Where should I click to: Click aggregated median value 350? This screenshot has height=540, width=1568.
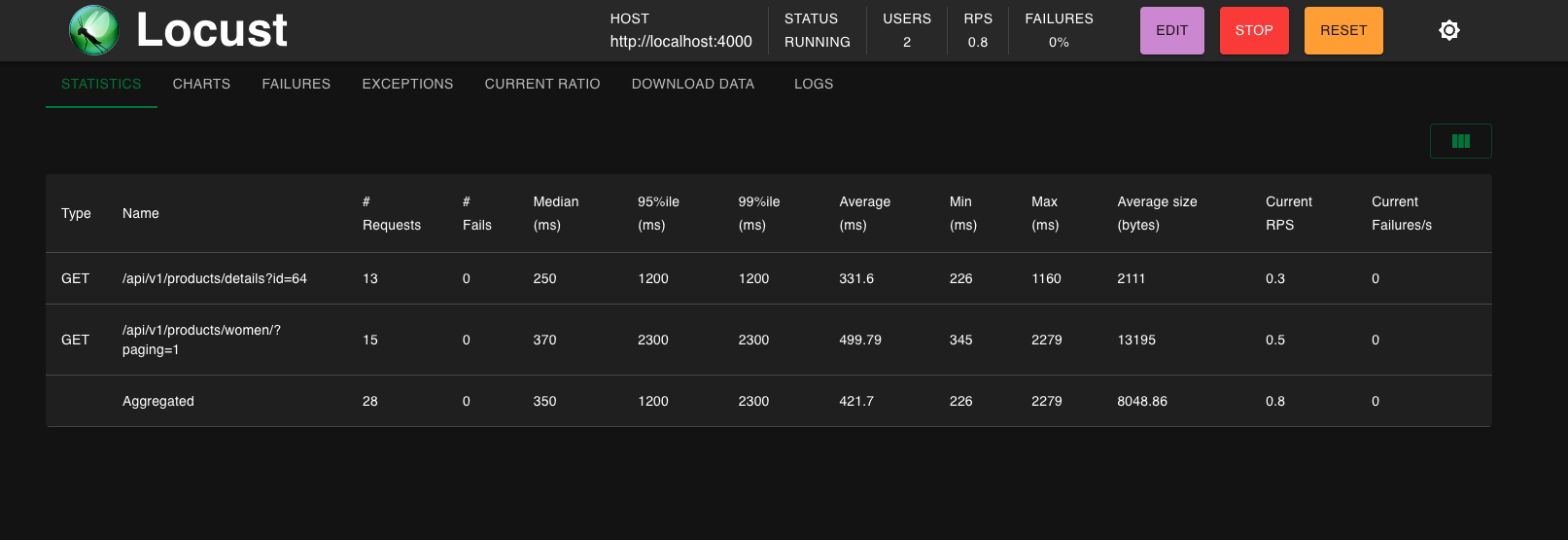[545, 401]
